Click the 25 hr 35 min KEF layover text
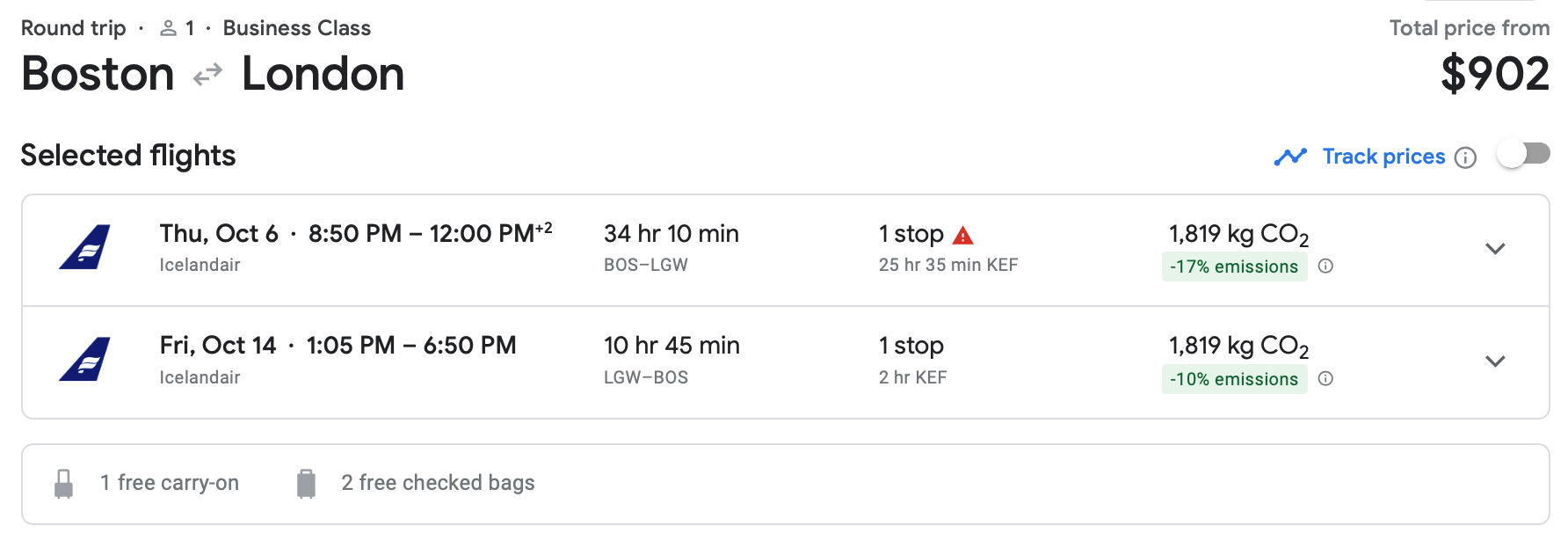Screen dimensions: 1568x533 [x=947, y=265]
